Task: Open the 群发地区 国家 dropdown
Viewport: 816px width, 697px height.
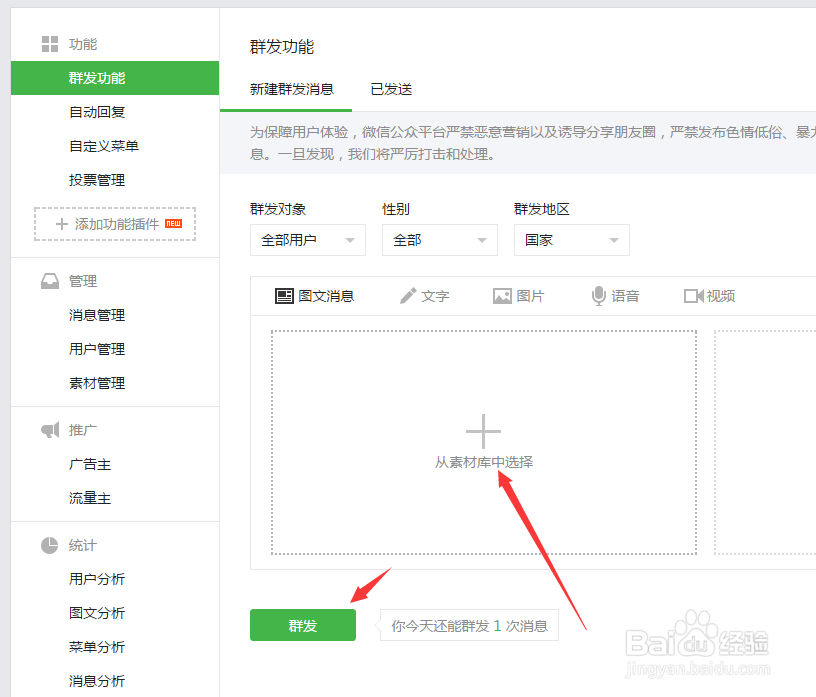Action: [x=571, y=240]
